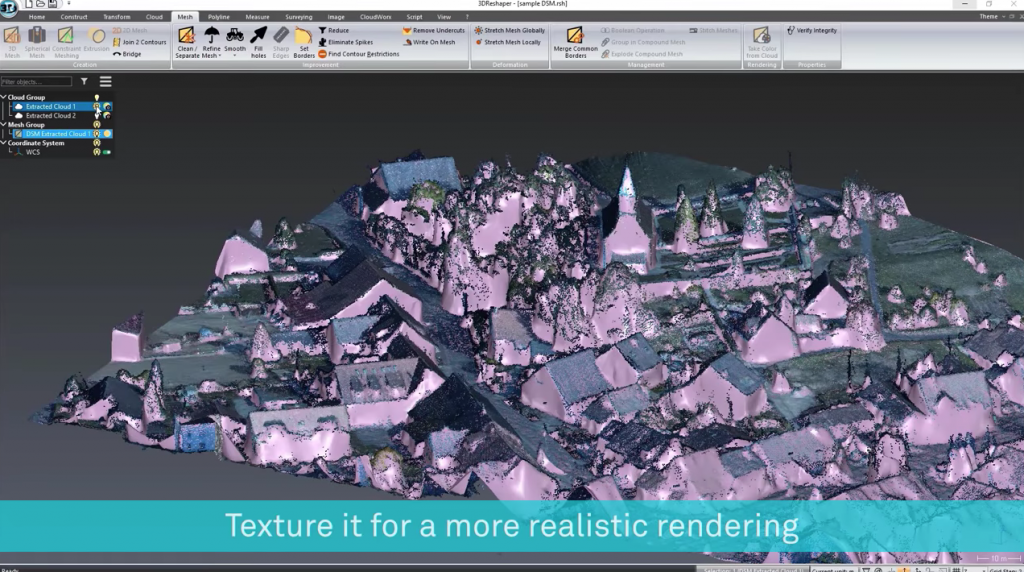The width and height of the screenshot is (1024, 572).
Task: Change color swatch of Extracted Cloud 2
Action: [107, 116]
